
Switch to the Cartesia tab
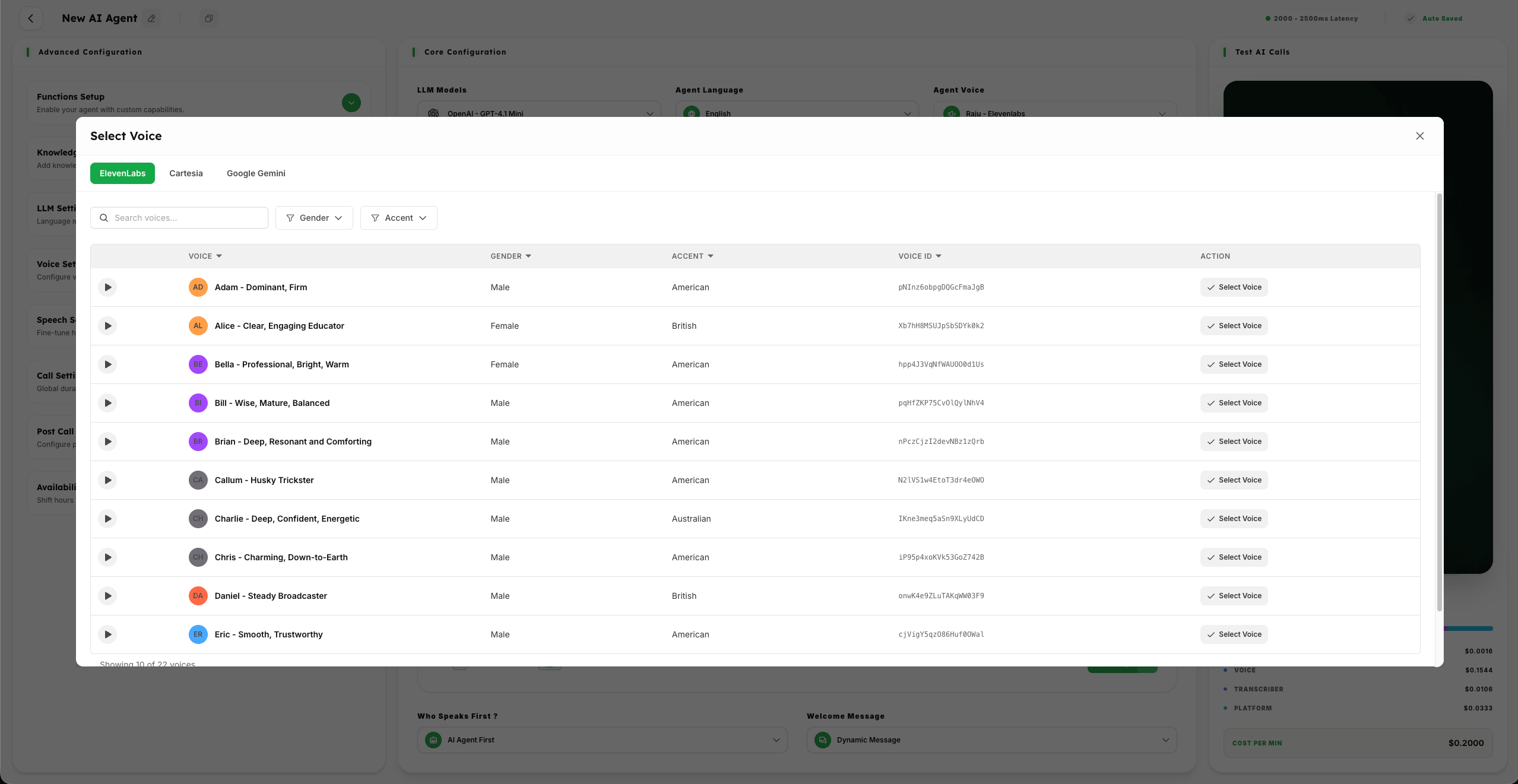pos(186,173)
